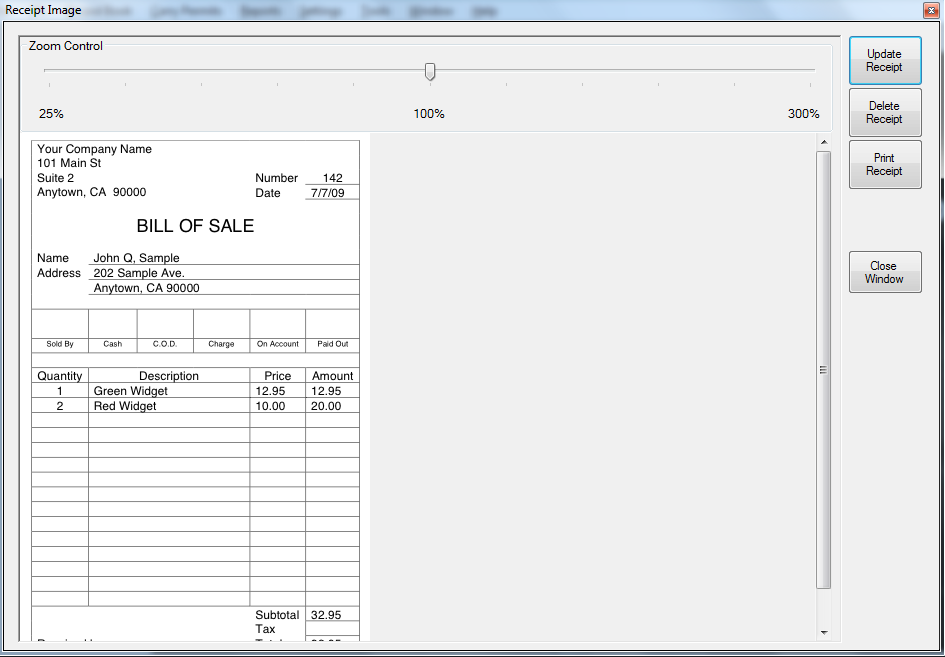Click the Subtotal label
Image resolution: width=945 pixels, height=657 pixels.
pyautogui.click(x=277, y=615)
